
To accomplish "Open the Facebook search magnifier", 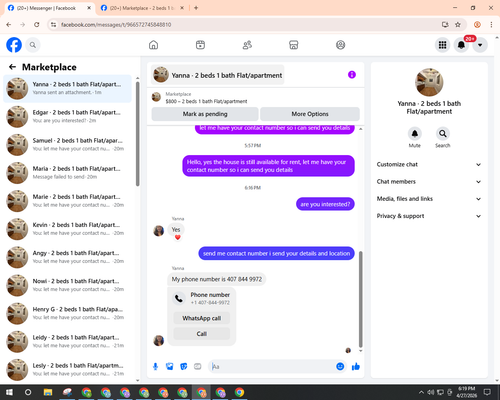I will (x=33, y=45).
